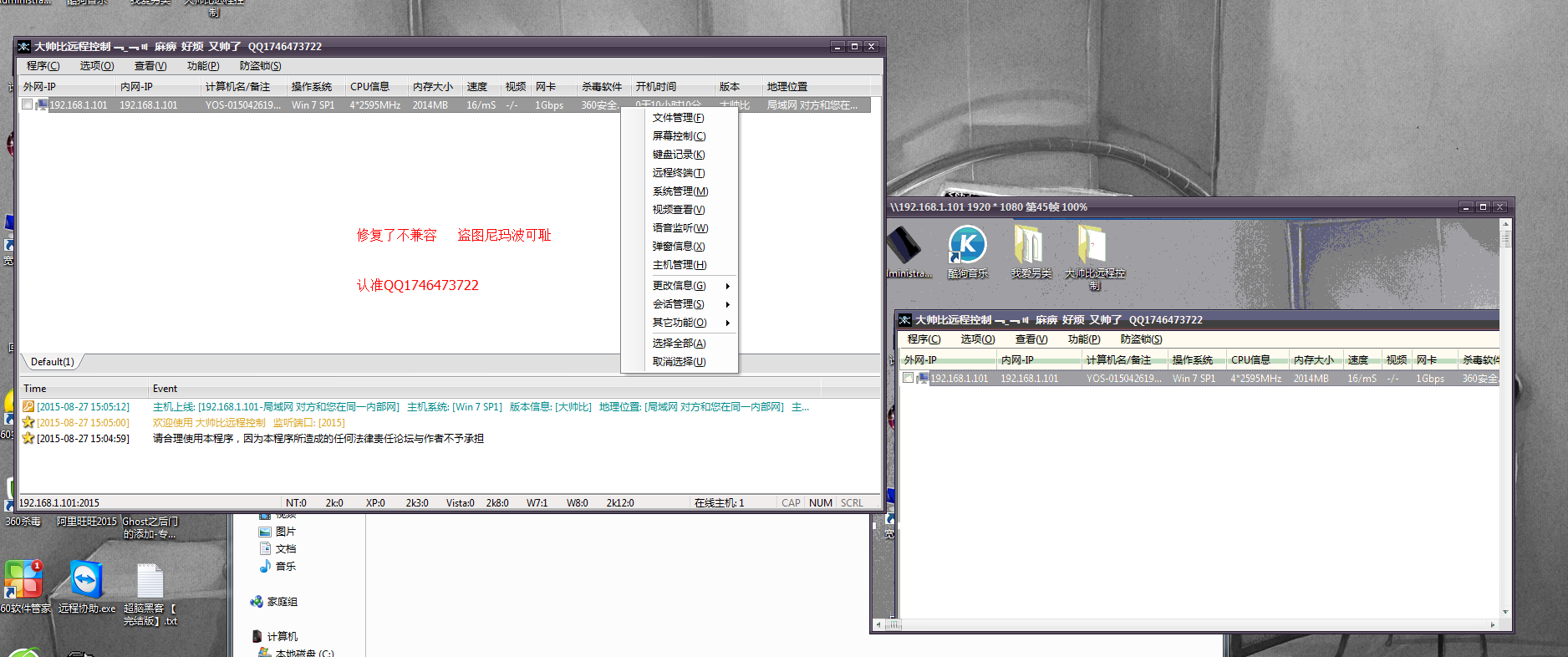Click host computer icon in remote-view list
Image resolution: width=1568 pixels, height=657 pixels.
pos(923,379)
